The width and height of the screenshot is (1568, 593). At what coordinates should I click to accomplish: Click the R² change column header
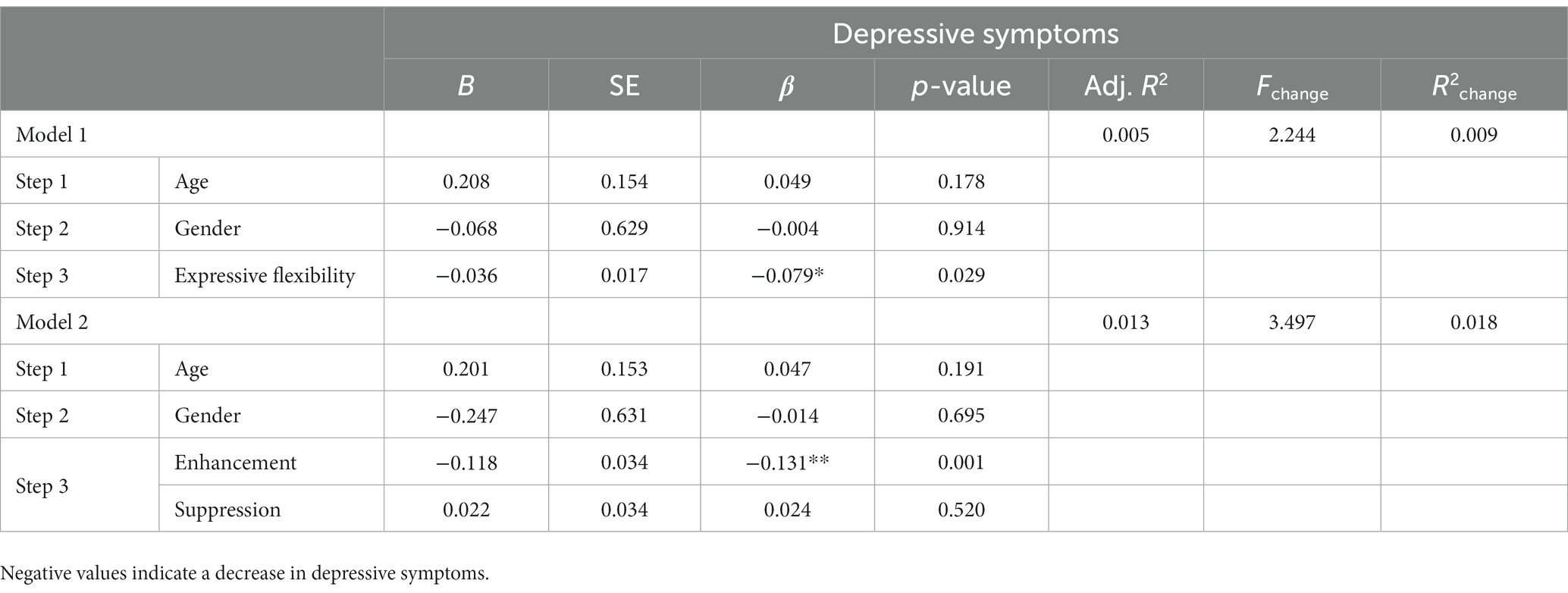(x=1474, y=87)
